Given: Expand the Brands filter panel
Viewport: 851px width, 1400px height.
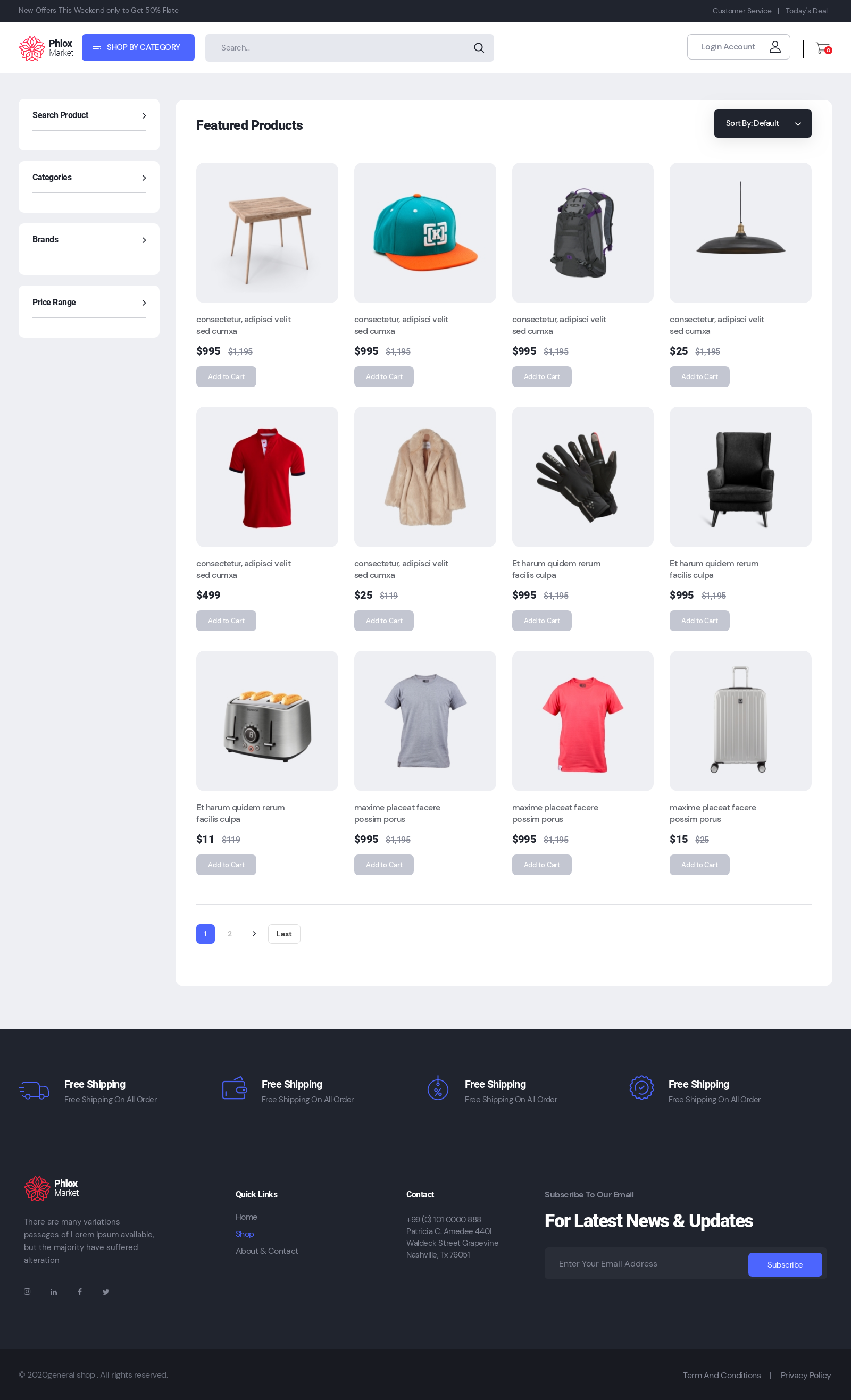Looking at the screenshot, I should coord(144,240).
